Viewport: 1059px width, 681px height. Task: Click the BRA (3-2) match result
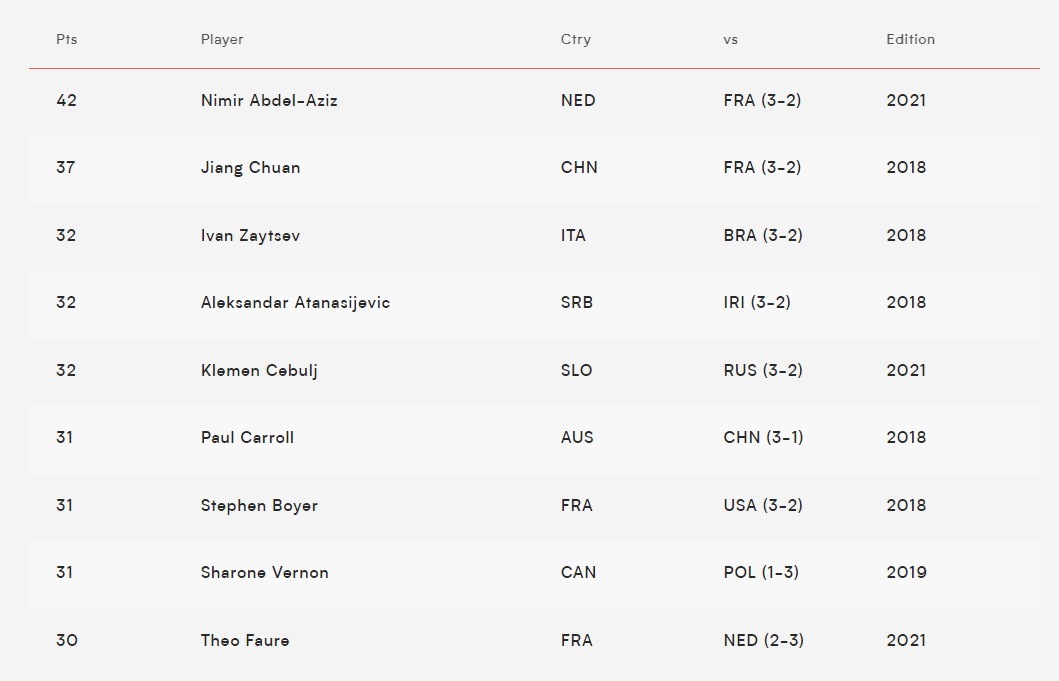[763, 236]
